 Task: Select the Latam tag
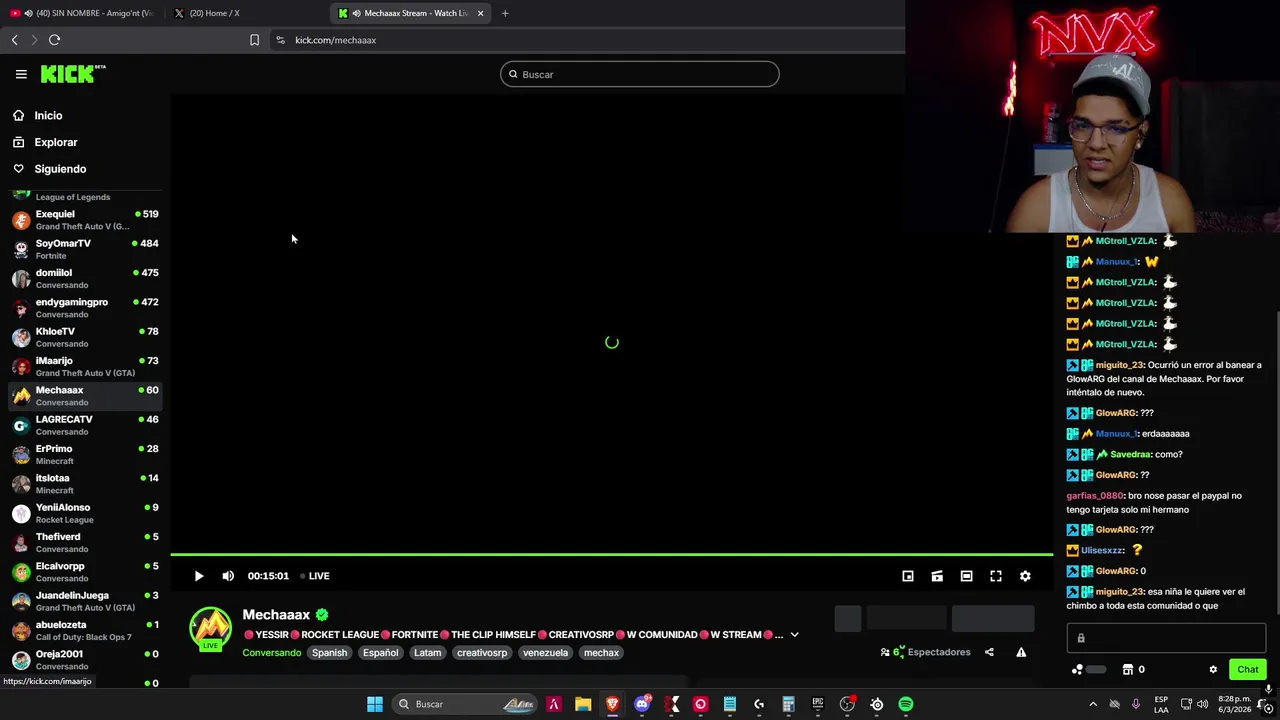point(427,653)
